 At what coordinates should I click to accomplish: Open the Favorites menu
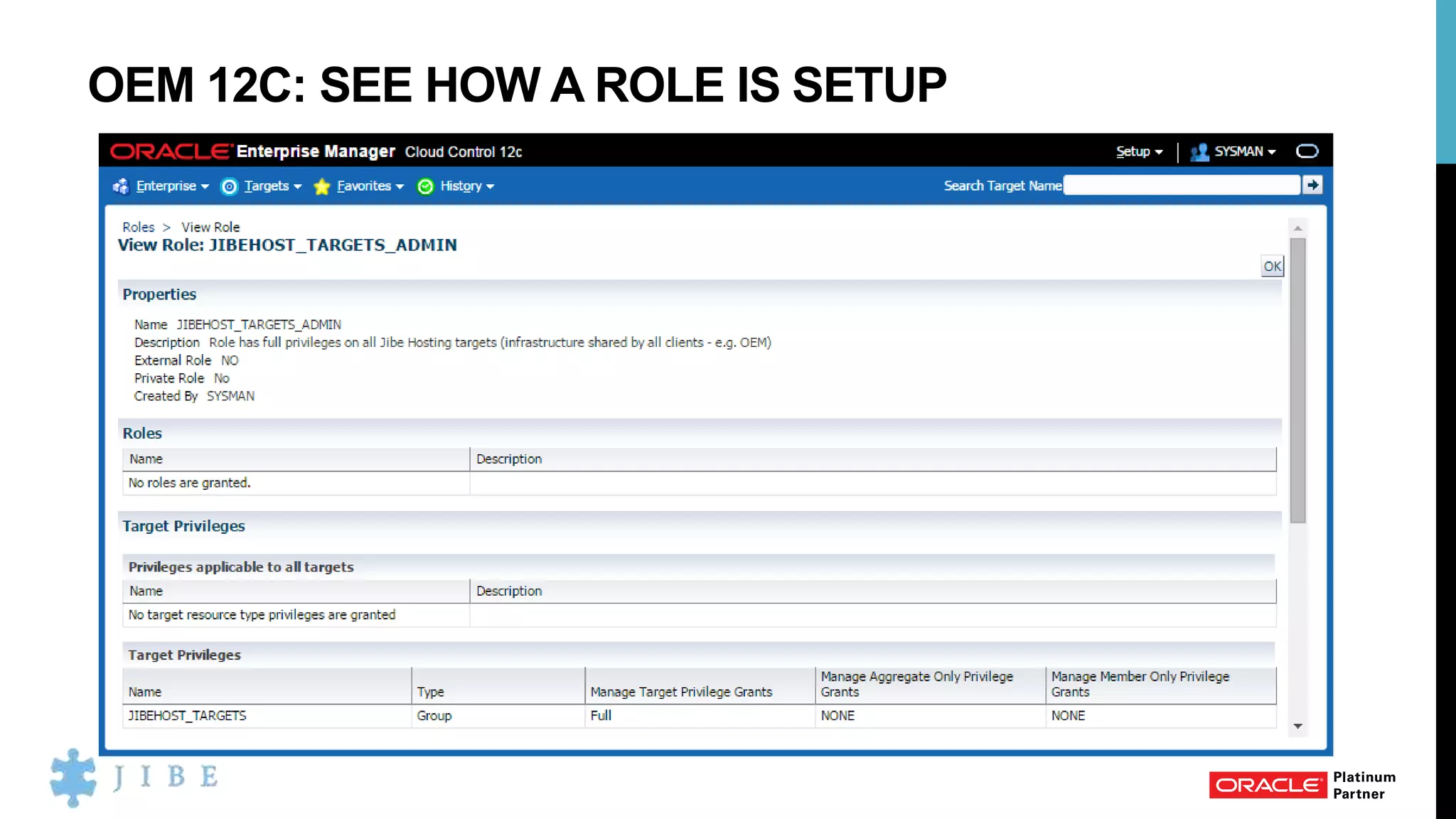click(370, 186)
